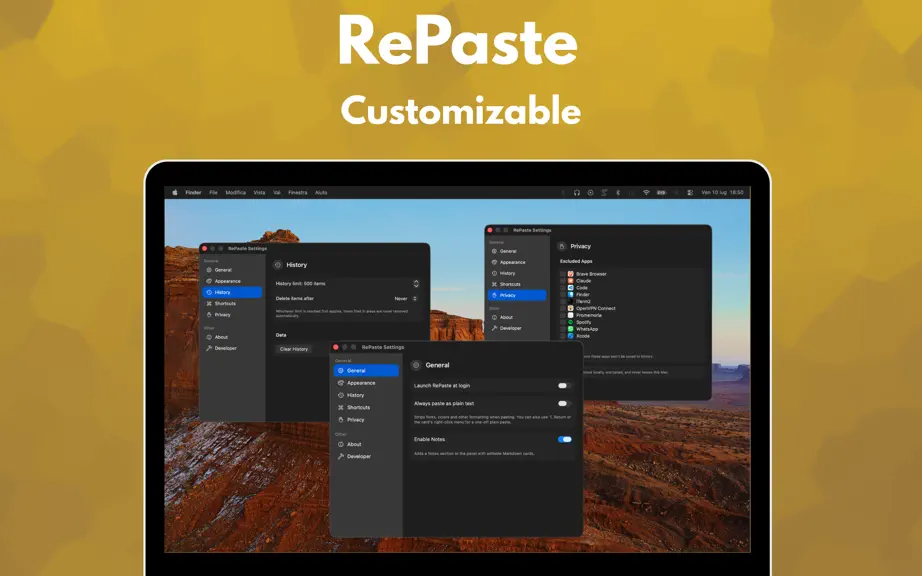Image resolution: width=922 pixels, height=576 pixels.
Task: Select General in the Privacy settings window sidebar
Action: [x=517, y=251]
